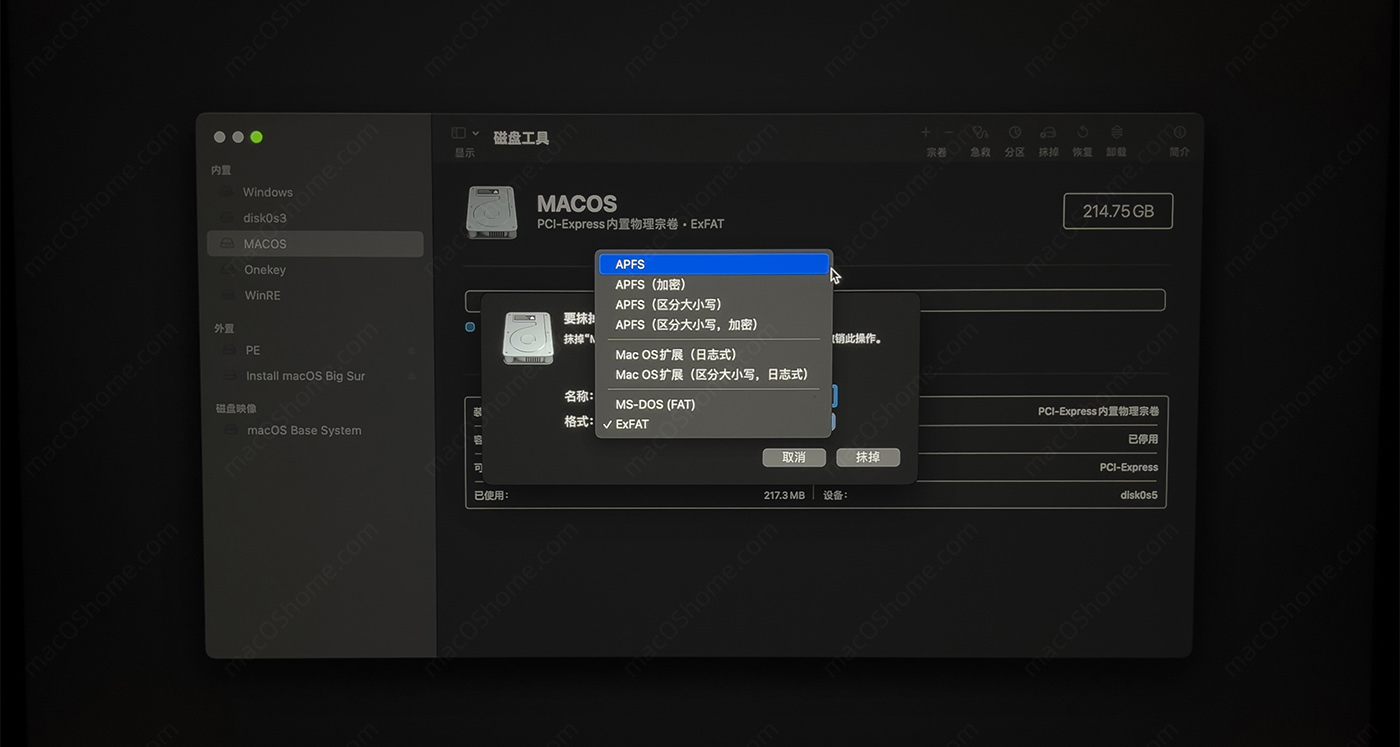
Task: Click the 217.3 MB used value
Action: (784, 495)
